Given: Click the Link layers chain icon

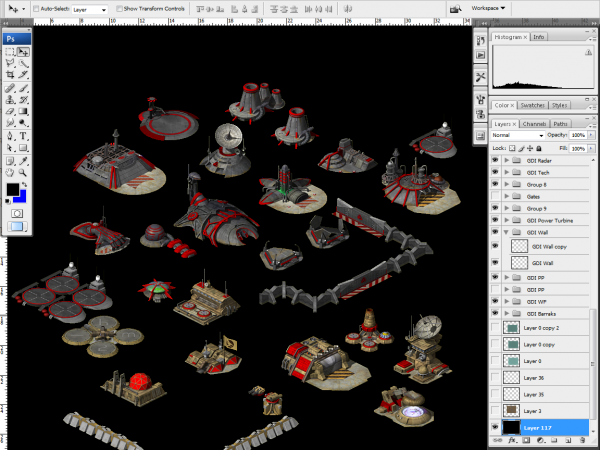Looking at the screenshot, I should [x=498, y=440].
